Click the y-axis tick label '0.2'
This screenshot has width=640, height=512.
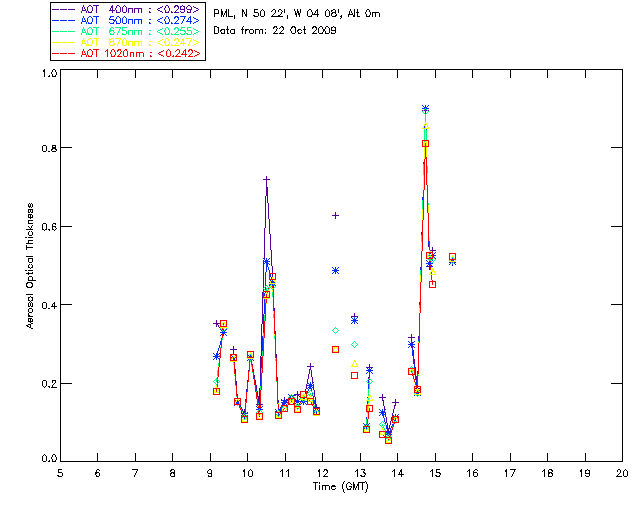(x=49, y=383)
